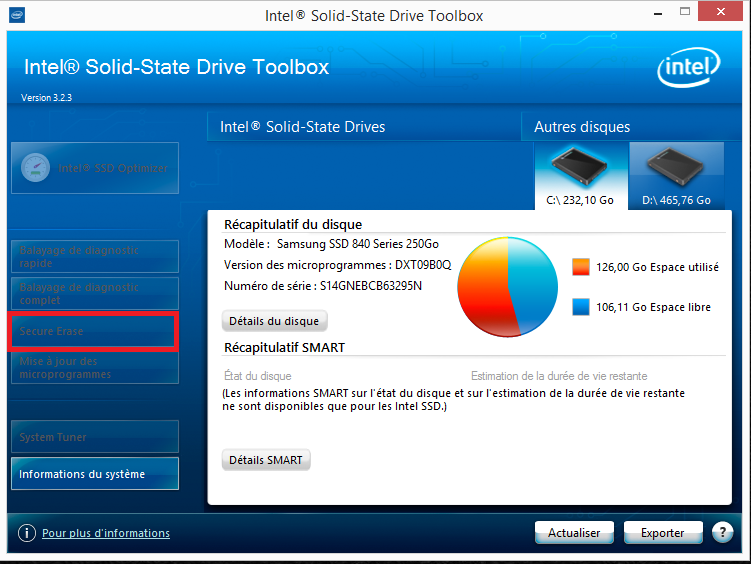751x564 pixels.
Task: Click the 126,00 Go Espace utilisé text
Action: (x=657, y=267)
